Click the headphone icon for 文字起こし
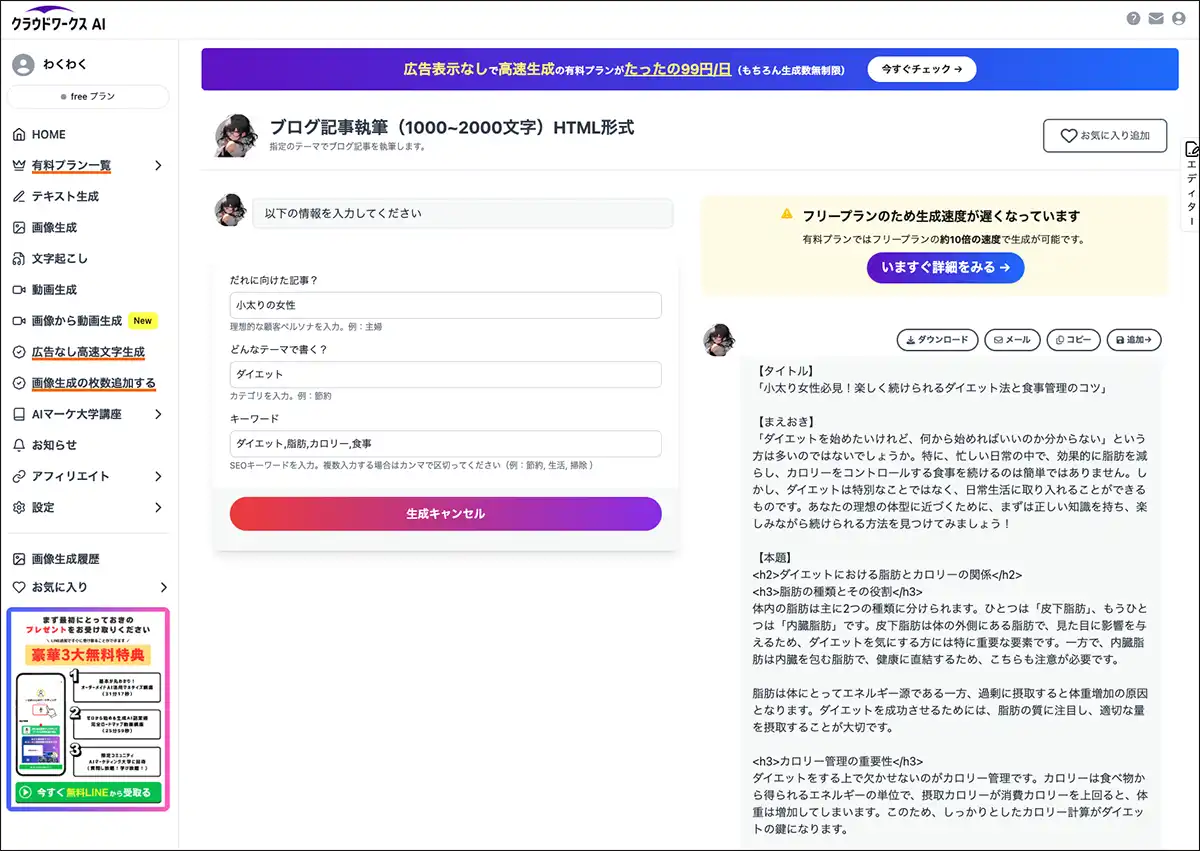The height and width of the screenshot is (851, 1200). click(x=19, y=258)
